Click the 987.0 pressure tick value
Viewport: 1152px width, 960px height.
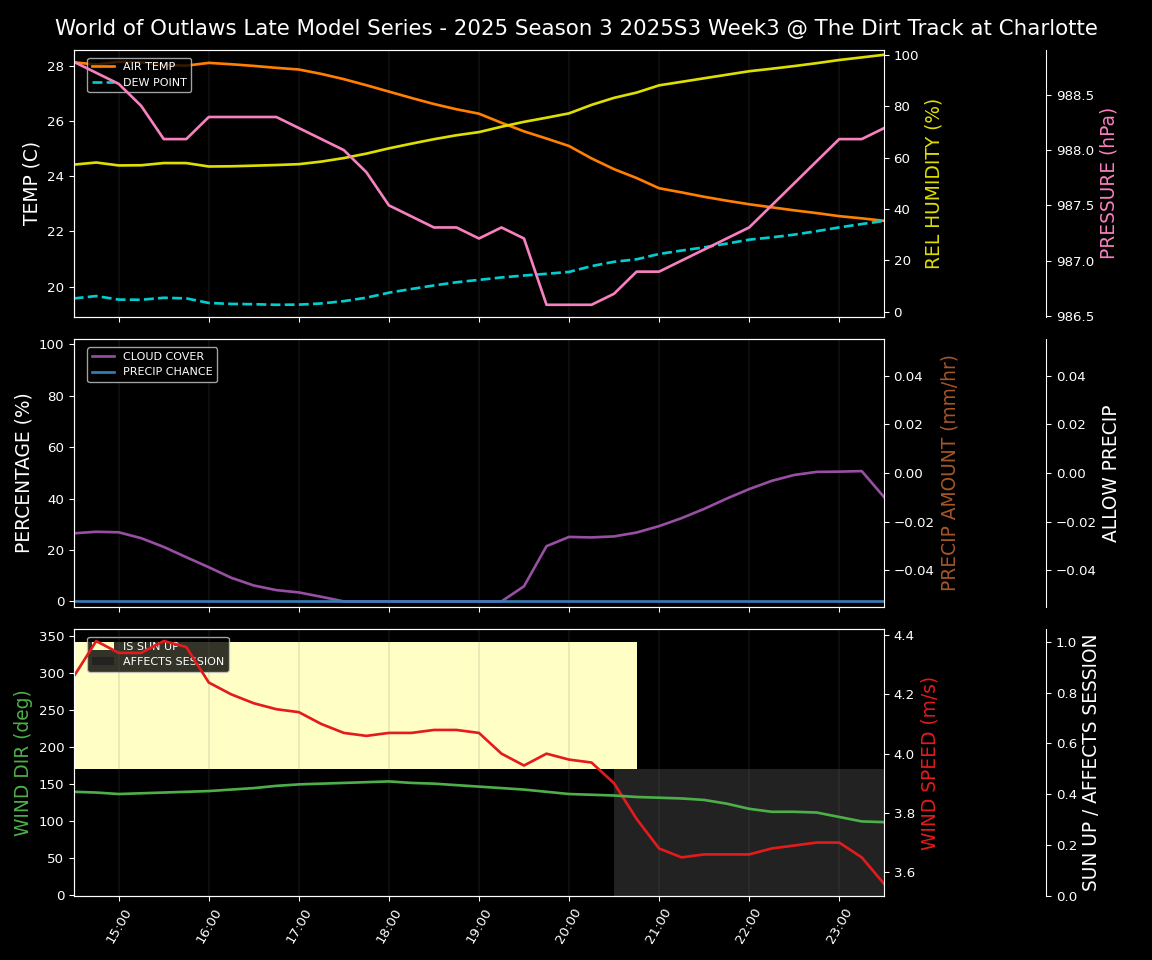pyautogui.click(x=1075, y=261)
